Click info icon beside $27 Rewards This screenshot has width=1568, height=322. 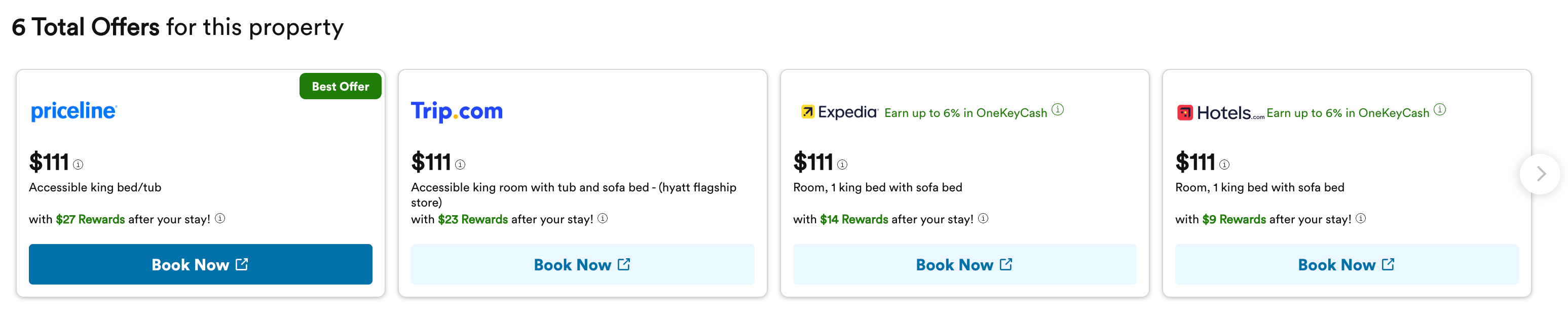tap(220, 219)
